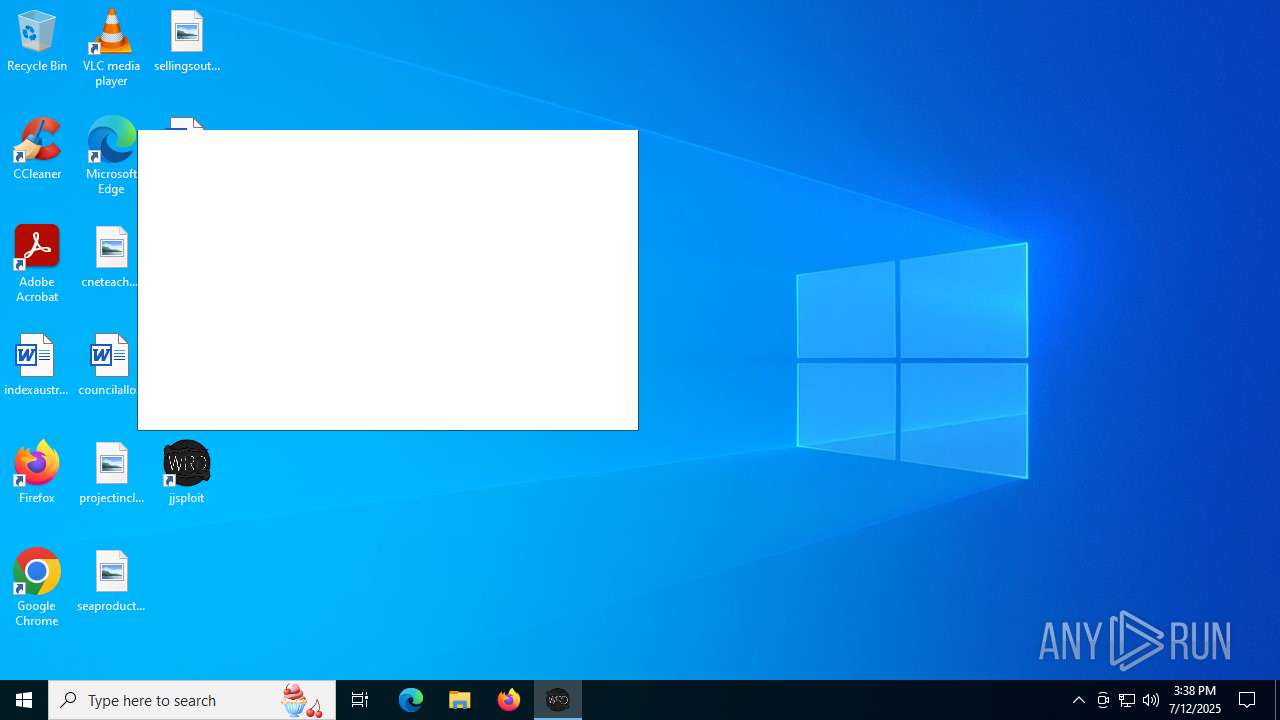Viewport: 1280px width, 720px height.
Task: Open network status tray icon
Action: (x=1127, y=700)
